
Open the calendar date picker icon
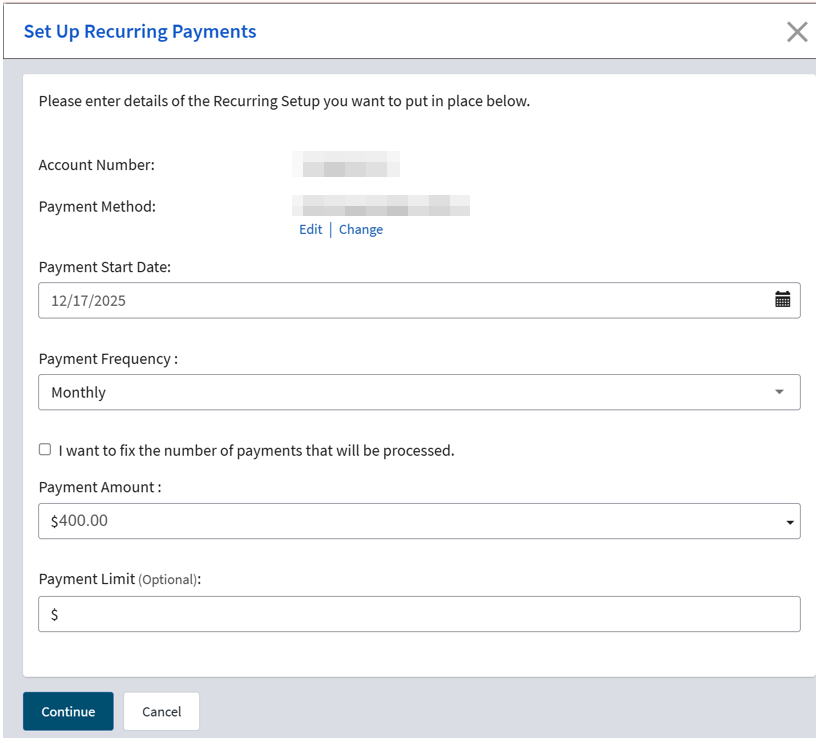click(x=782, y=300)
